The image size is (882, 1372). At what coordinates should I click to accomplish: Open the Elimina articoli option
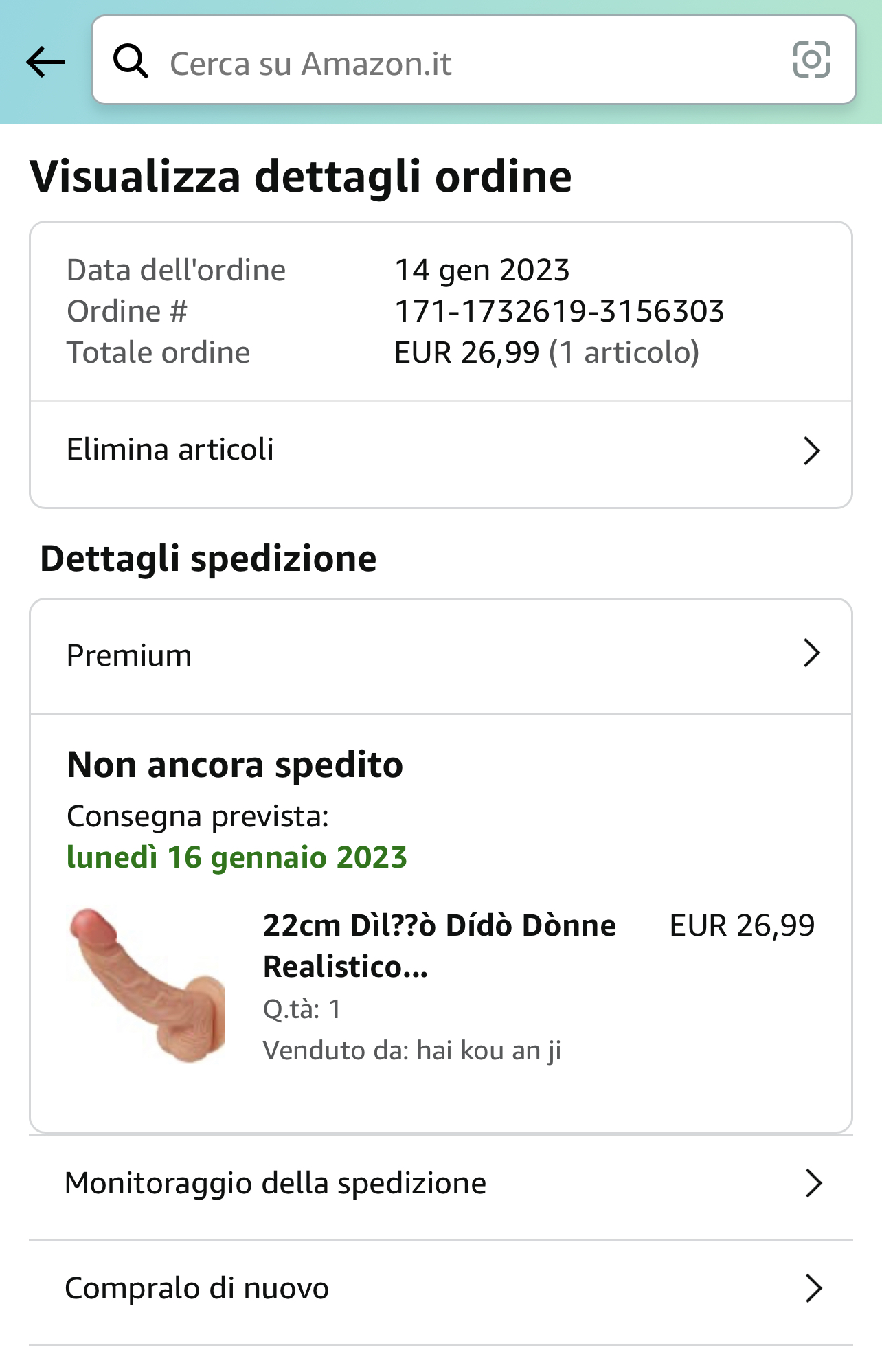[x=170, y=450]
